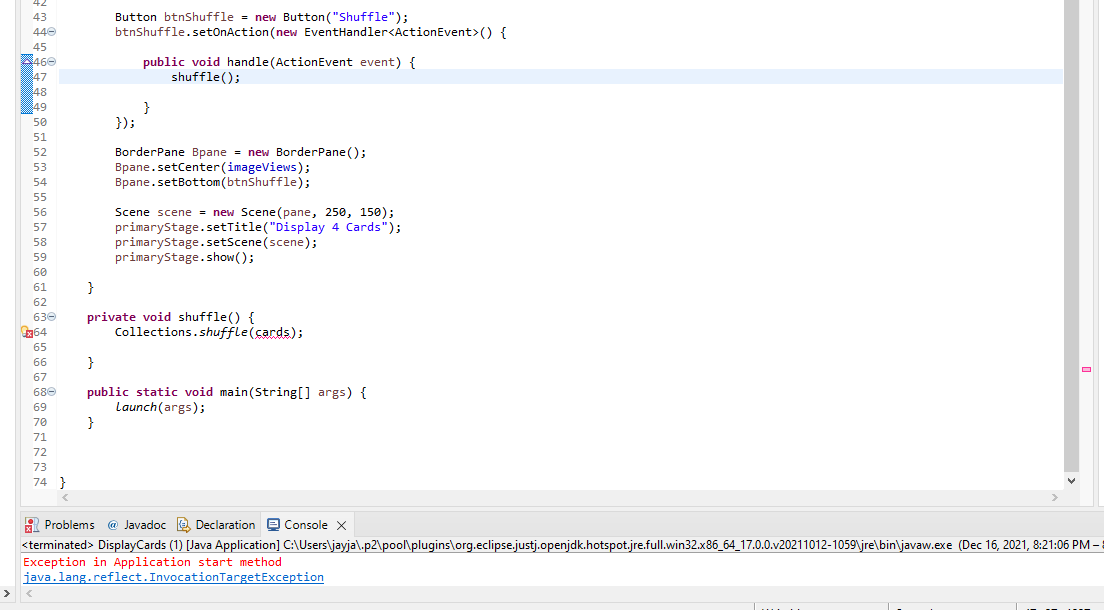This screenshot has width=1104, height=610.
Task: Click the Declaration view icon
Action: [x=183, y=524]
